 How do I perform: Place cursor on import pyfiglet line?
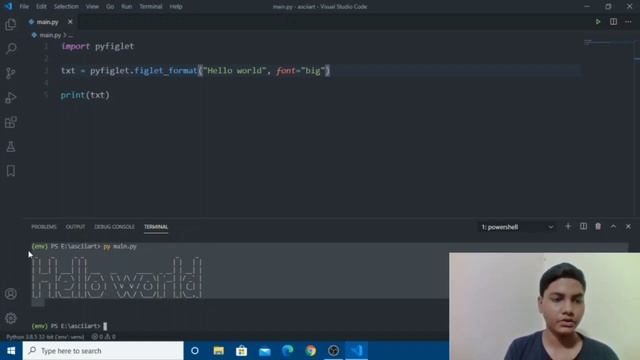click(98, 46)
